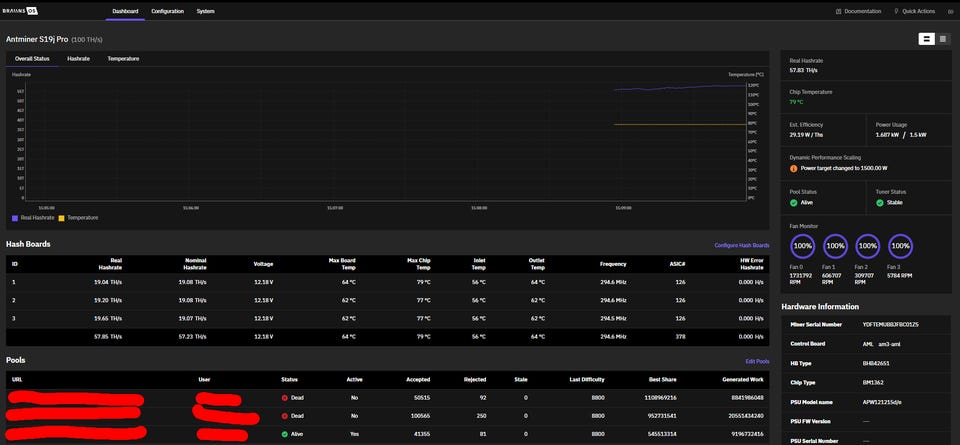Click the 294.5 MHz frequency of board 3
The height and width of the screenshot is (445, 960).
click(613, 319)
